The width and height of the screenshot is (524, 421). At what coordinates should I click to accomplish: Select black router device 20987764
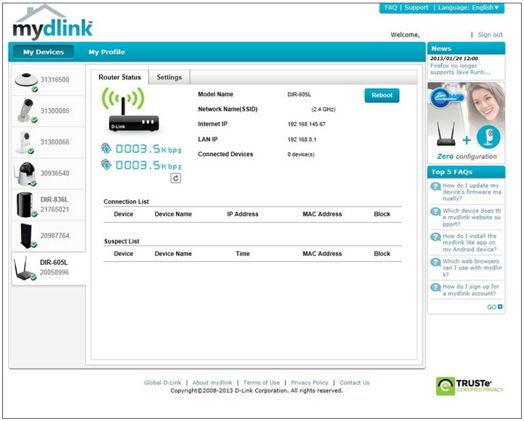click(48, 236)
